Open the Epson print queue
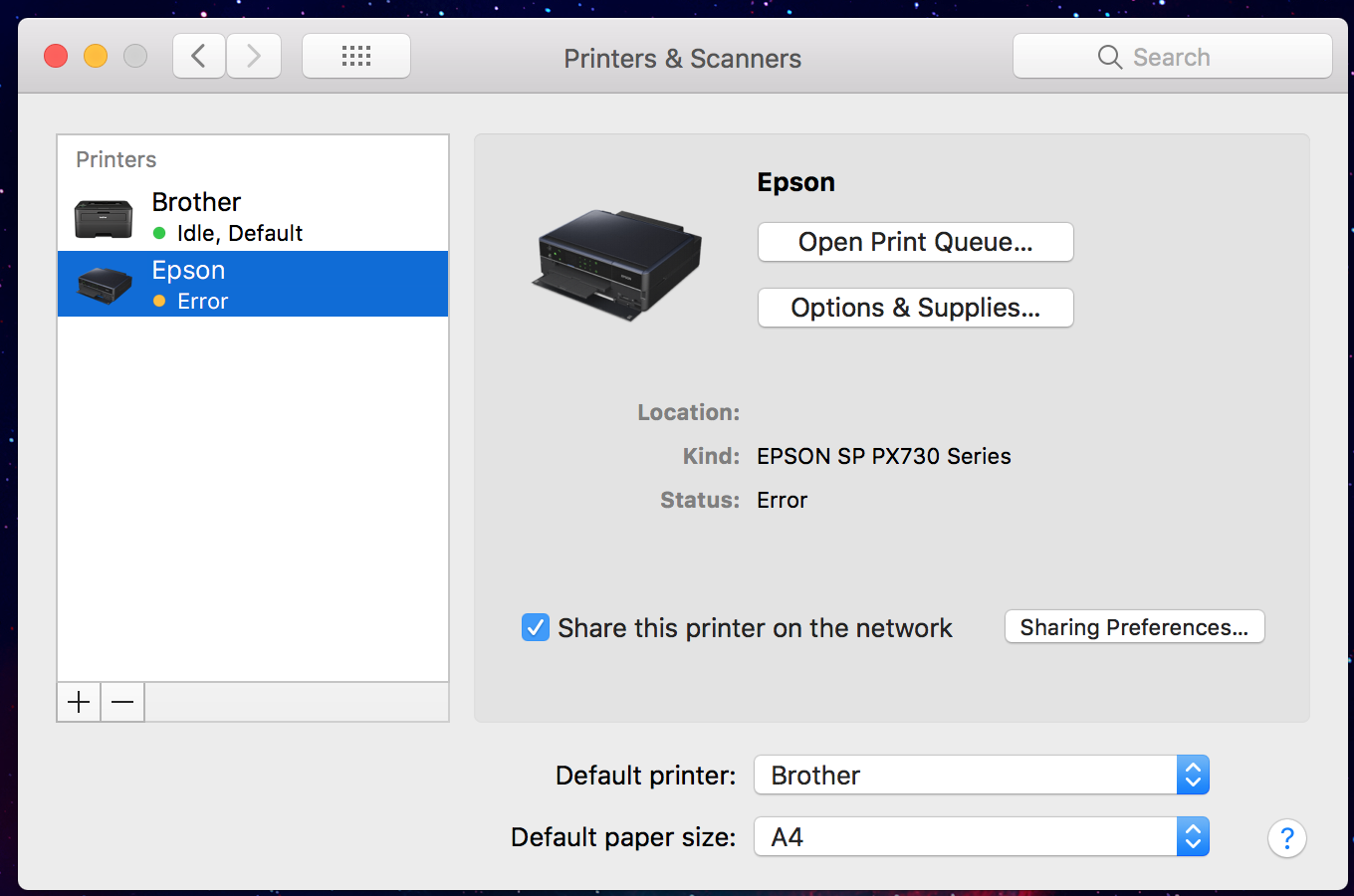The image size is (1354, 896). tap(916, 242)
